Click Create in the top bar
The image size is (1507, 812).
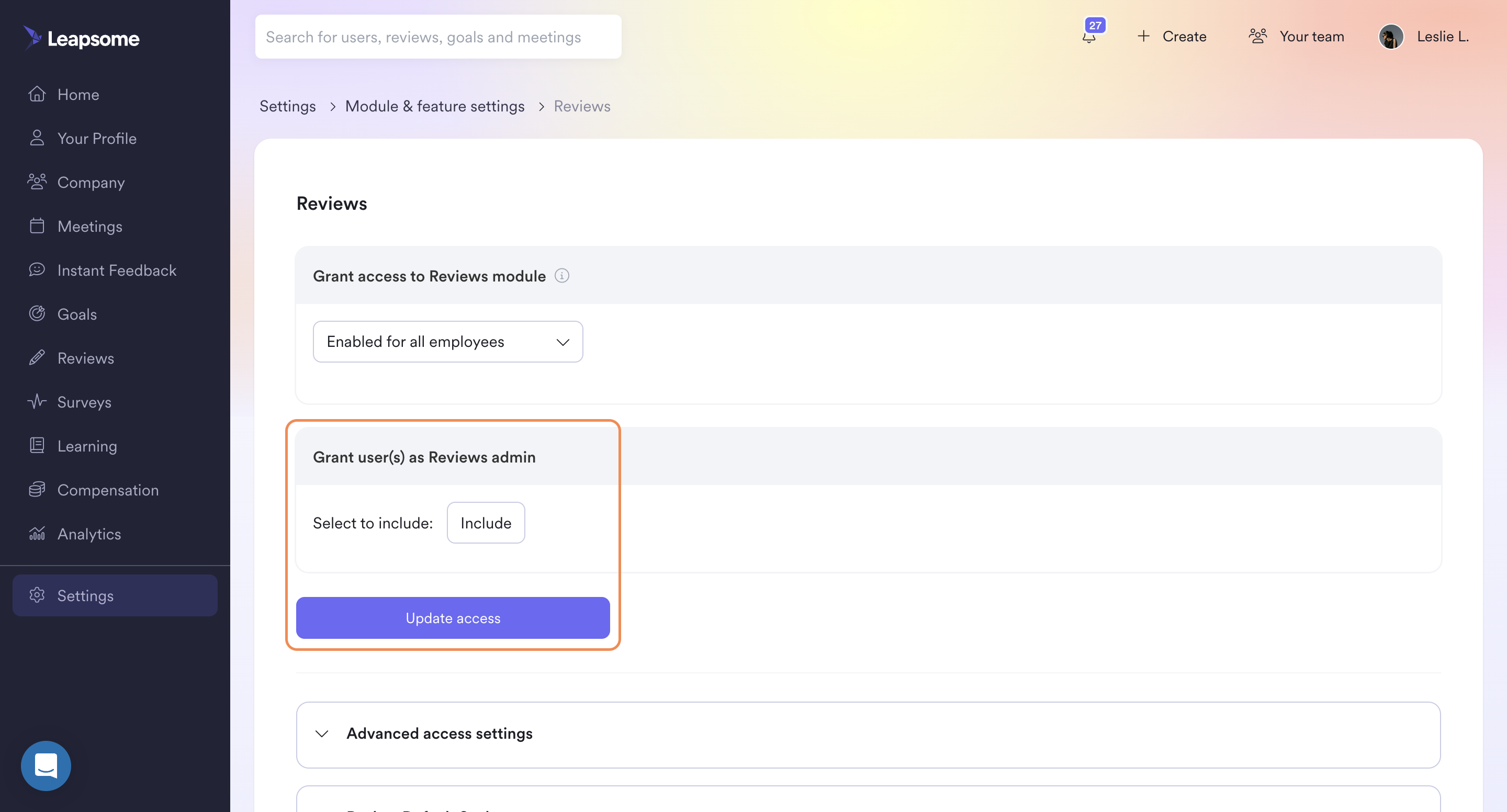pos(1184,36)
